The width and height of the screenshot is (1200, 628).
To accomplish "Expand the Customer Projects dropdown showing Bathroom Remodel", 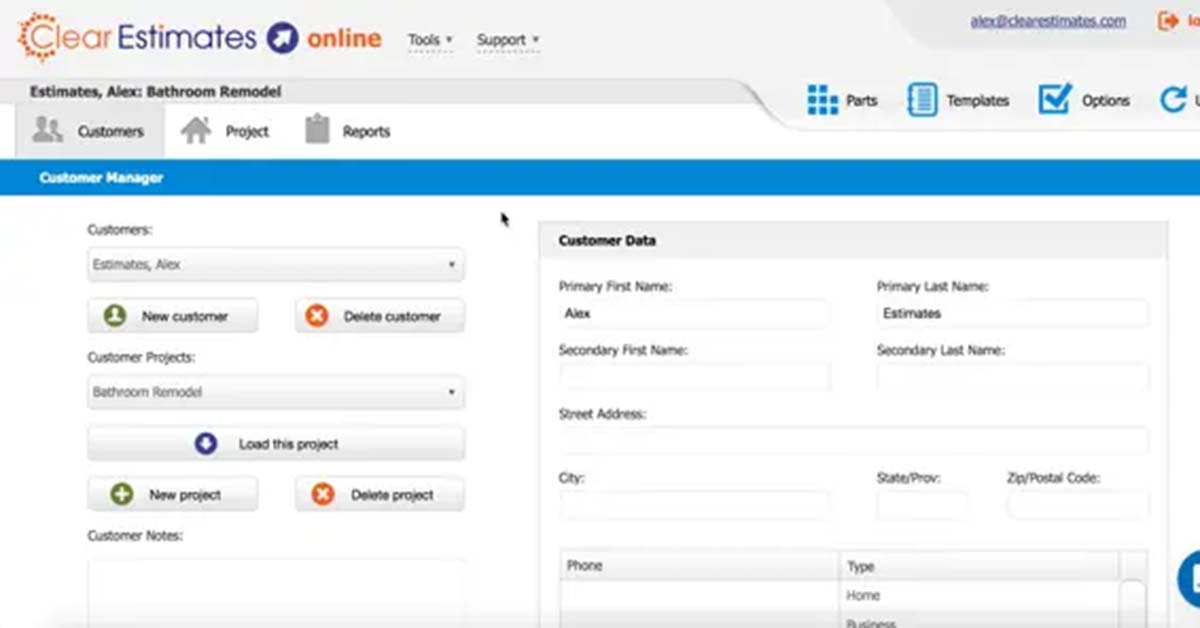I will (x=276, y=392).
